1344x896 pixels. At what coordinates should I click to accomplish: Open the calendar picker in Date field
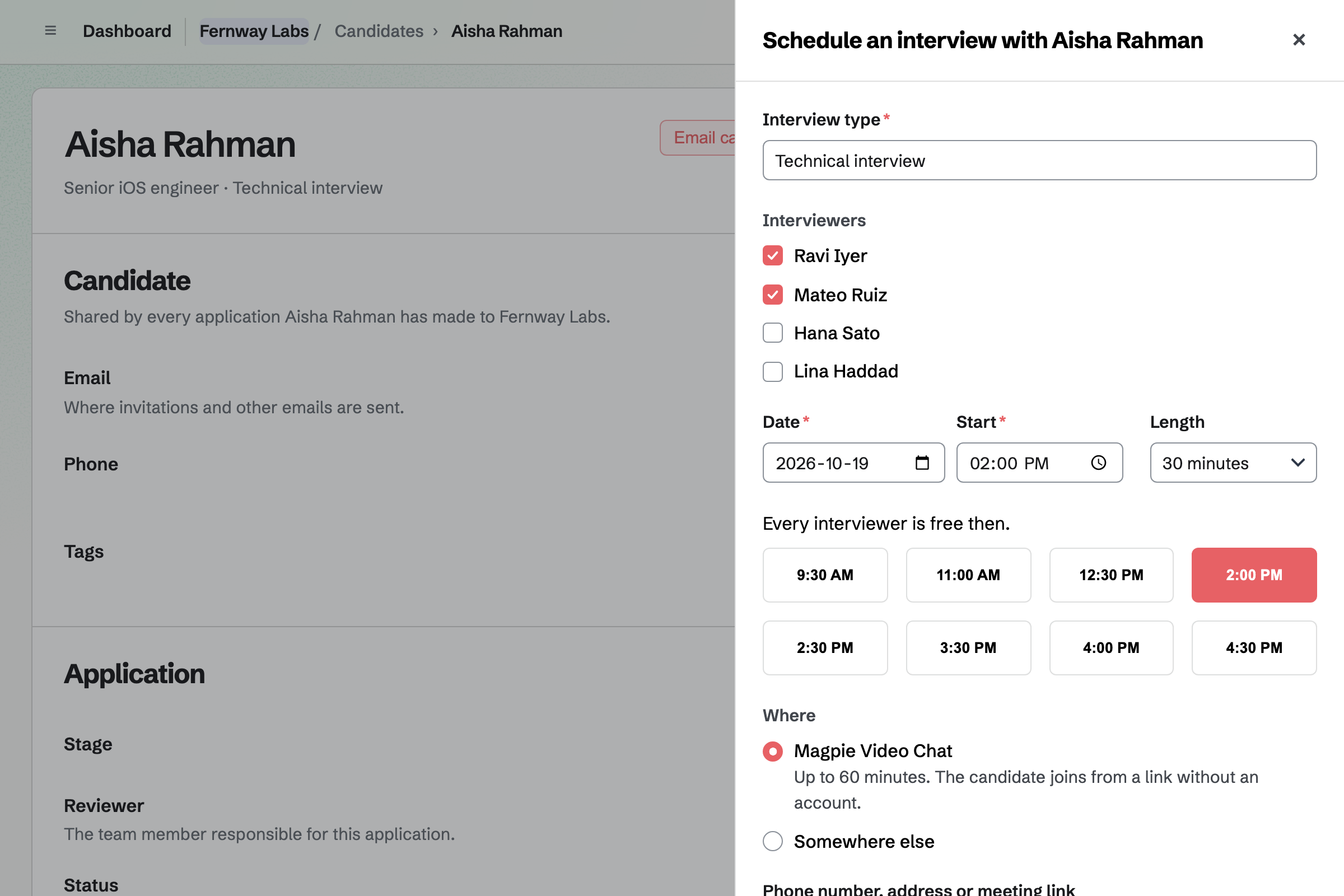tap(922, 463)
